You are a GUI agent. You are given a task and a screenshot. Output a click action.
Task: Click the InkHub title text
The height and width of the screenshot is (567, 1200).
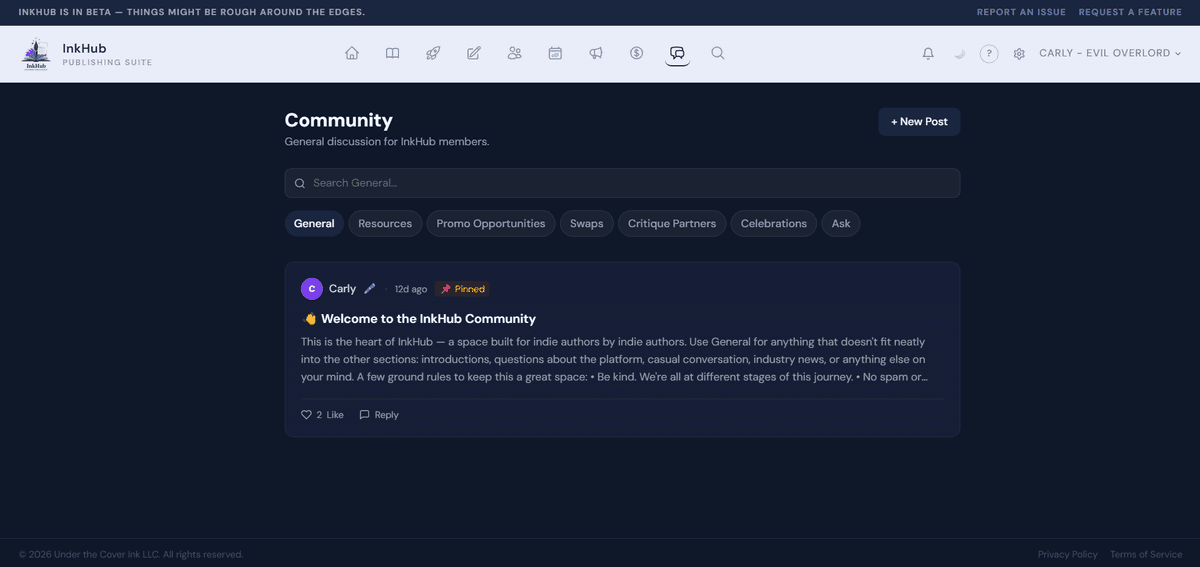tap(84, 48)
